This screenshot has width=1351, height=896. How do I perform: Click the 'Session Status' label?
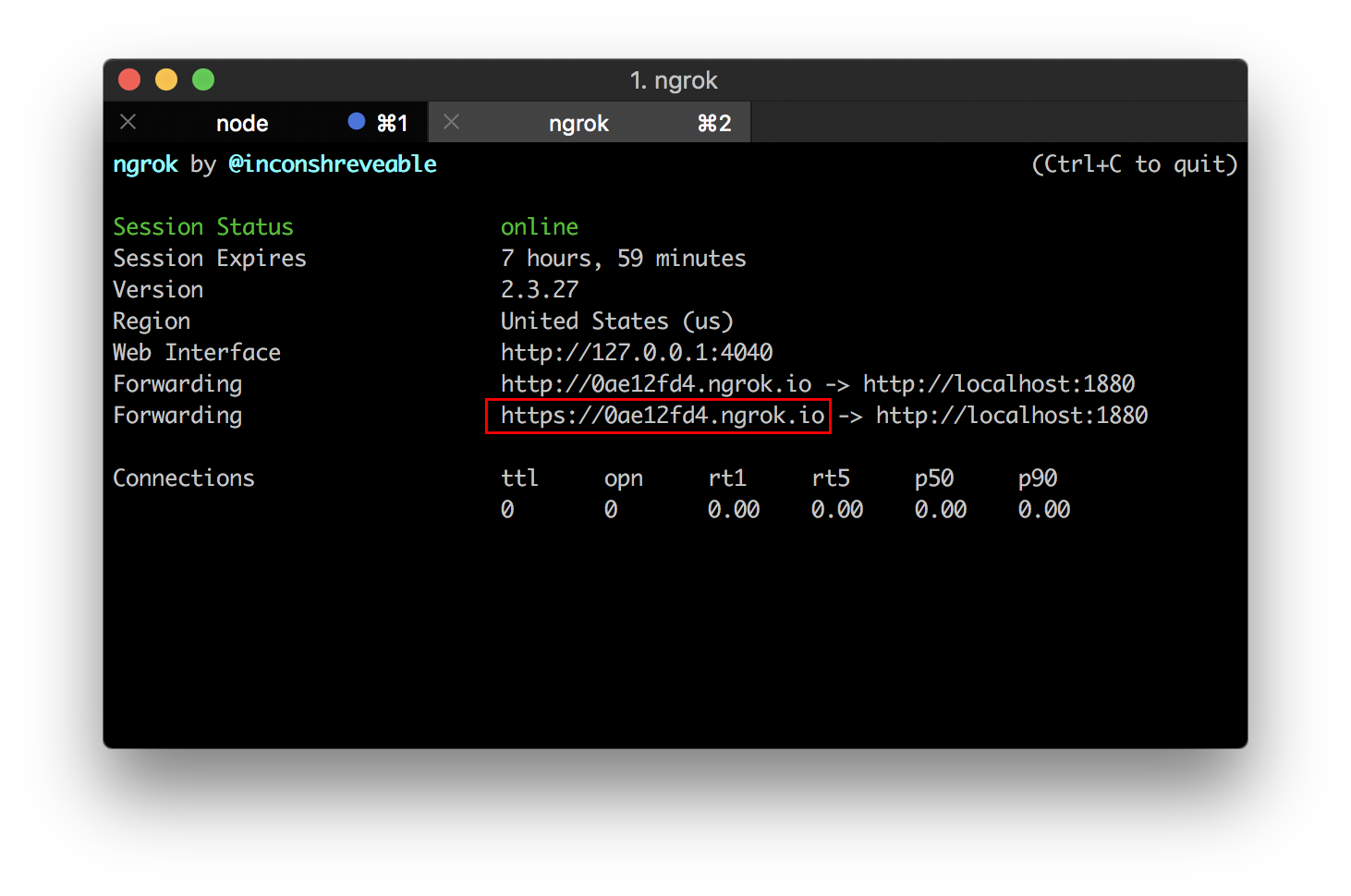pyautogui.click(x=203, y=227)
